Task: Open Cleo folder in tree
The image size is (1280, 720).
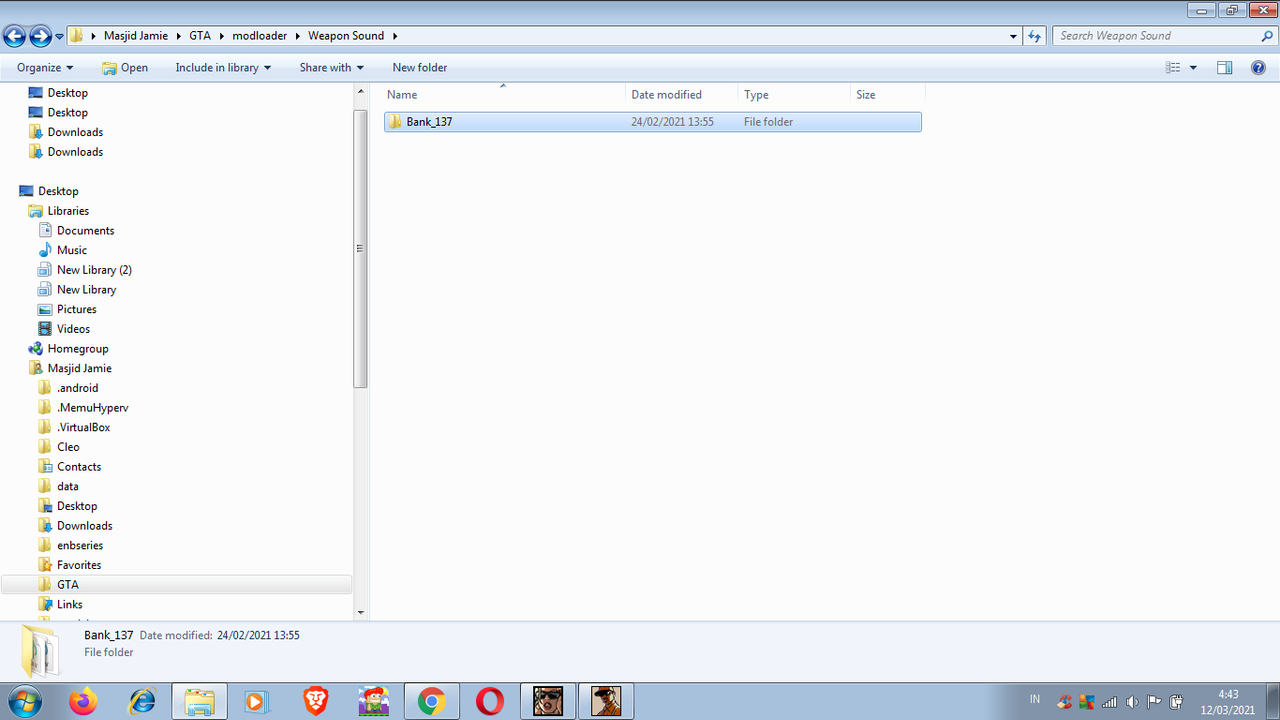Action: click(x=68, y=447)
